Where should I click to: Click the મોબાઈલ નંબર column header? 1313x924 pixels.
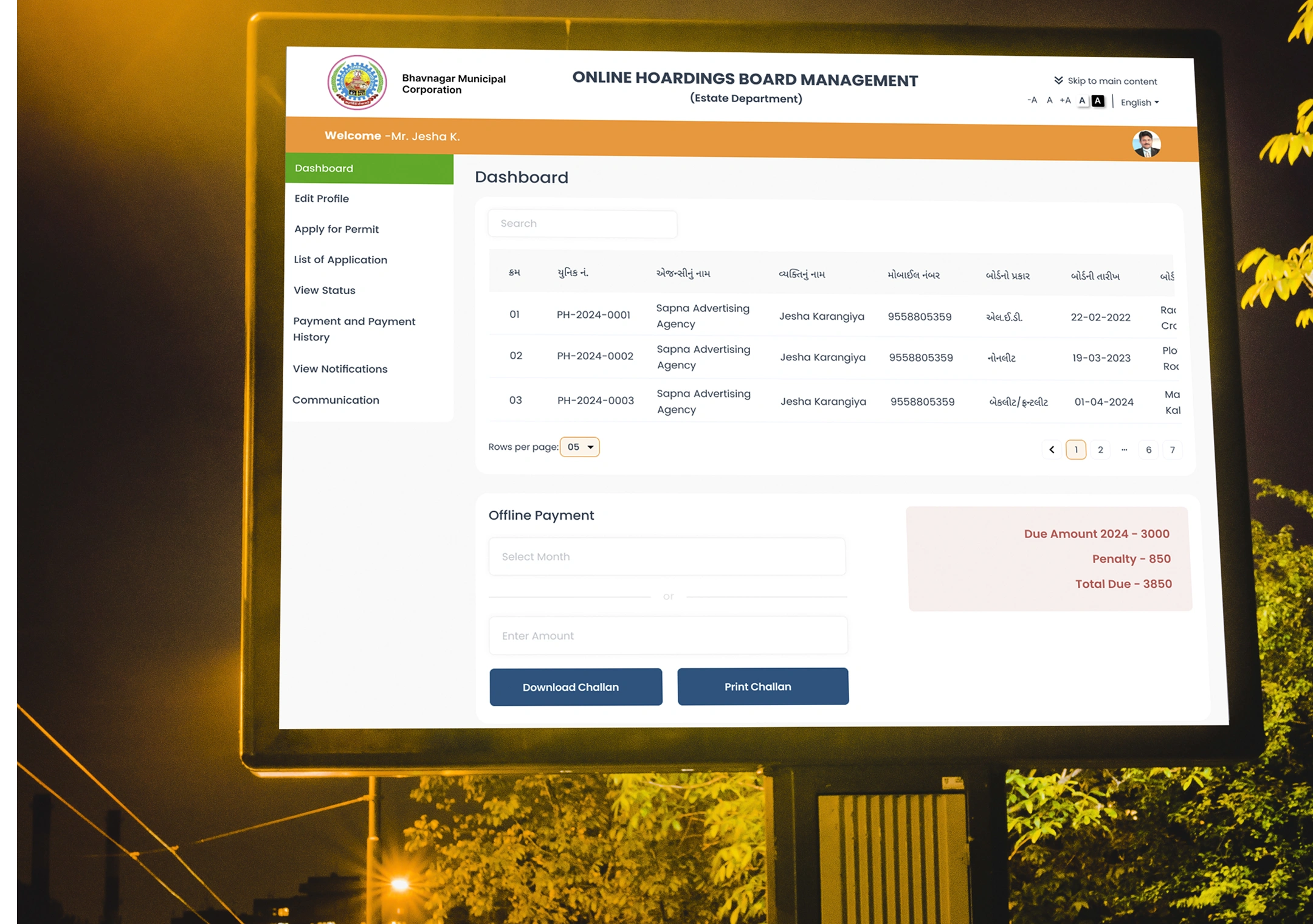coord(914,275)
